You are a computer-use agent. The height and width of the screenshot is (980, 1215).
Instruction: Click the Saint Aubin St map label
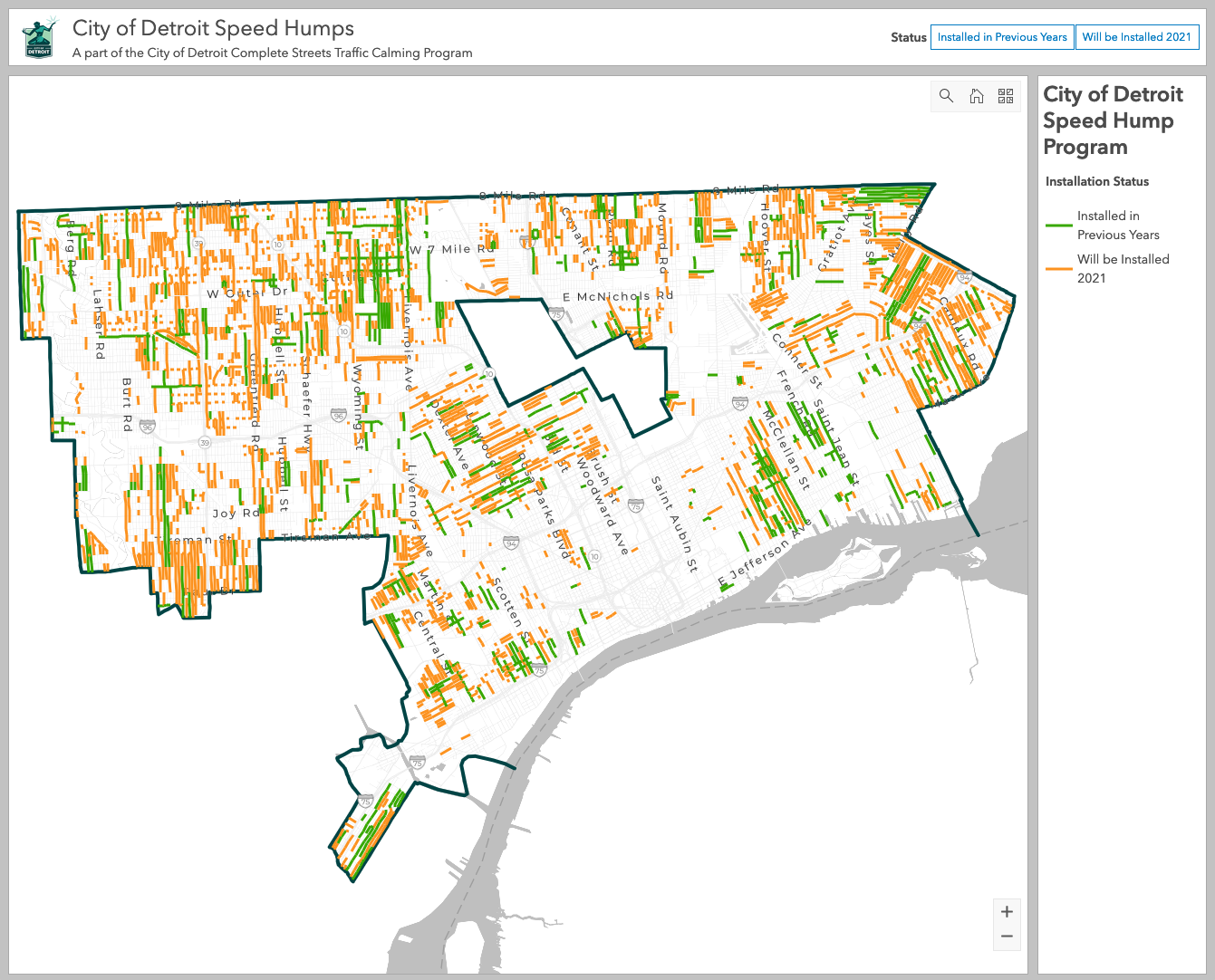tap(675, 524)
